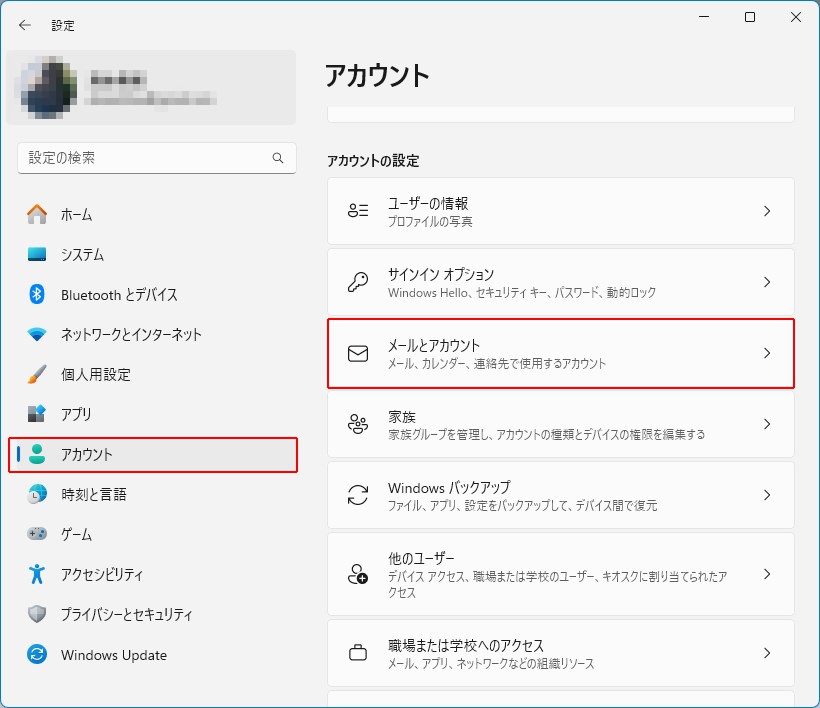This screenshot has width=820, height=708.
Task: Click the Bluetooth icon in the sidebar
Action: (37, 294)
